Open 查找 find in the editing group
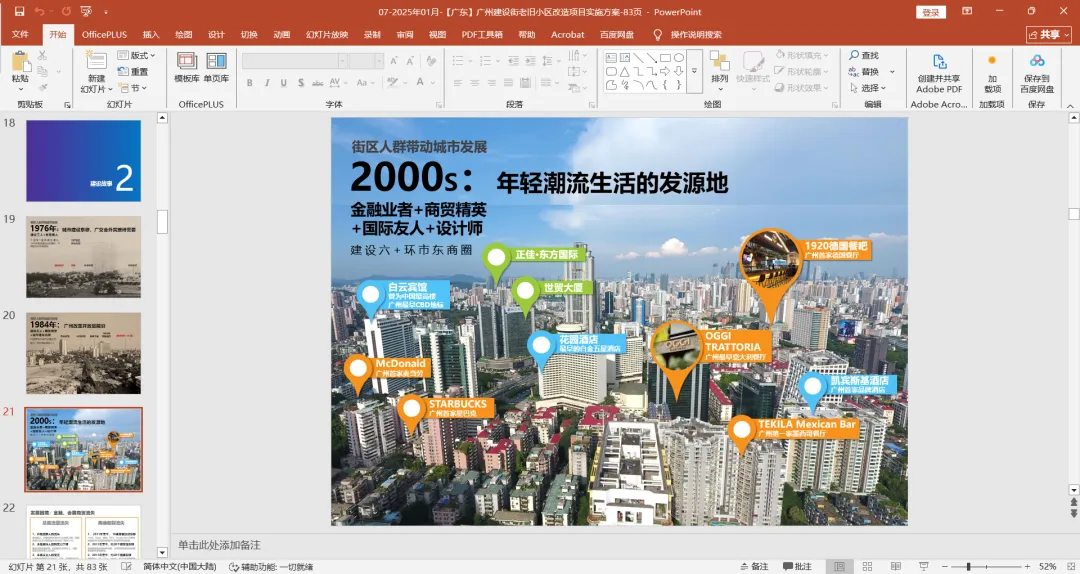The width and height of the screenshot is (1080, 574). coord(864,55)
